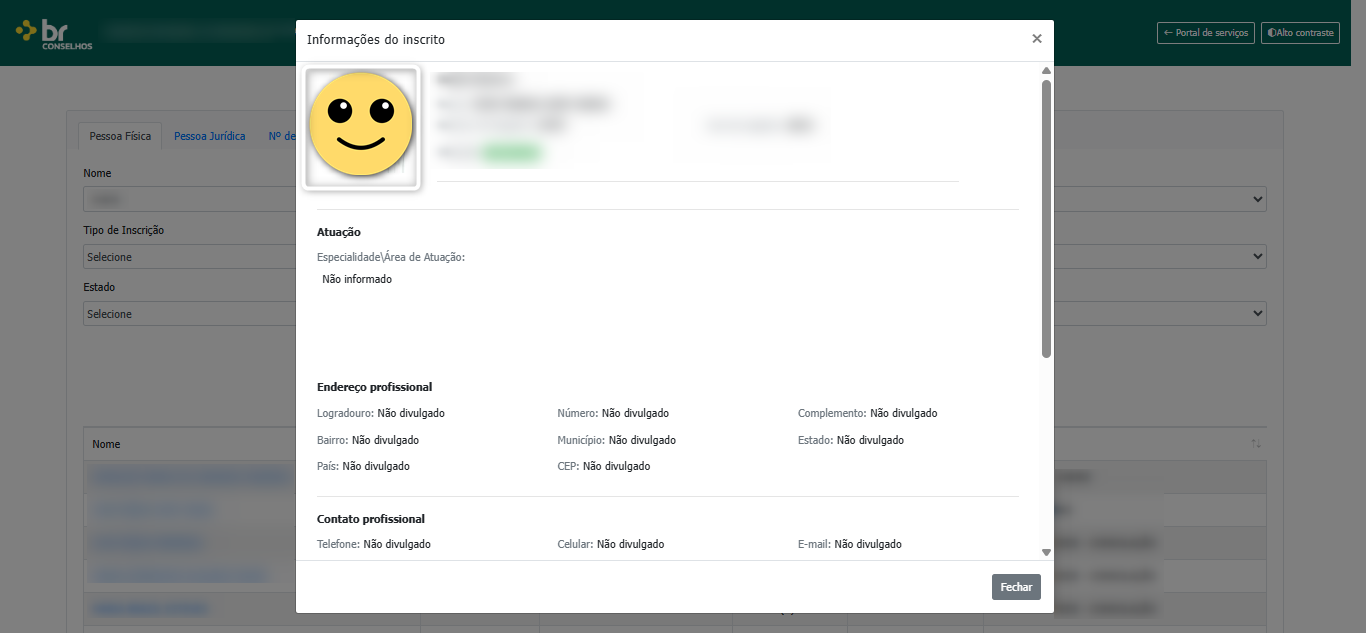
Task: Open the Estado dropdown
Action: tap(189, 314)
